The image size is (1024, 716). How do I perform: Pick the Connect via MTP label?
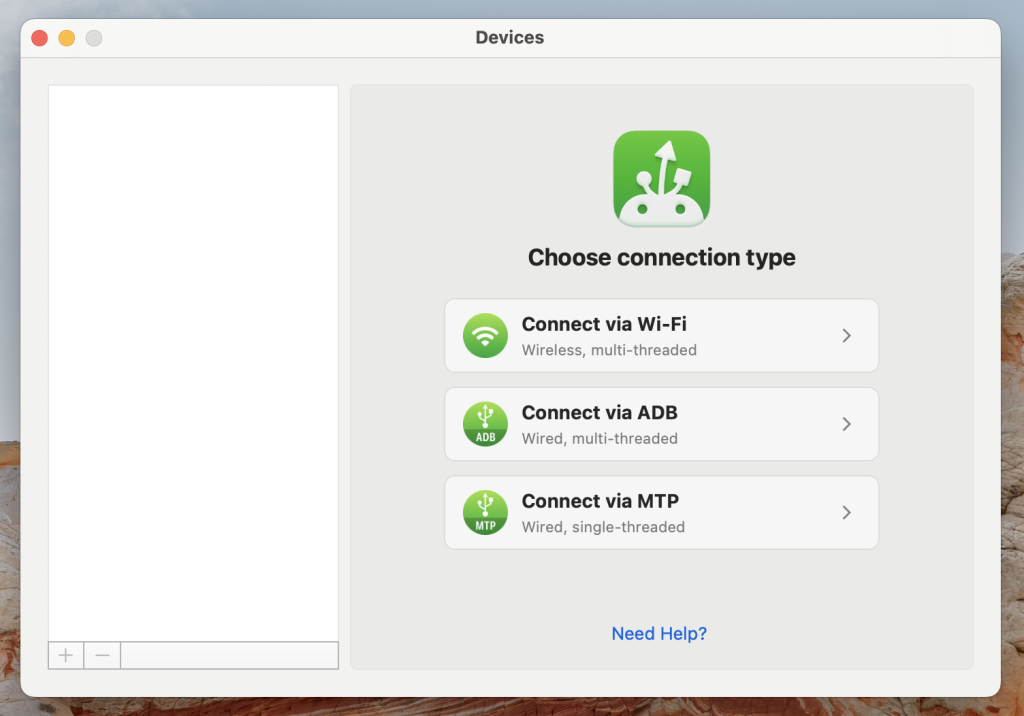point(600,501)
